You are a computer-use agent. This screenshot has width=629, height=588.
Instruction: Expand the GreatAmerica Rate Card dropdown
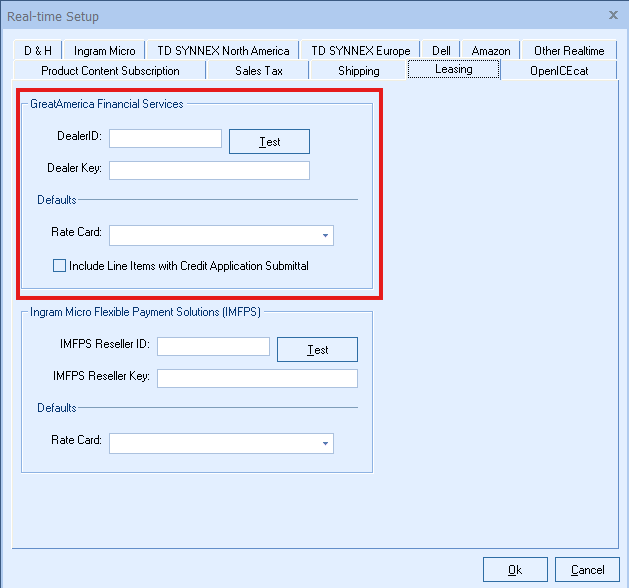coord(325,236)
